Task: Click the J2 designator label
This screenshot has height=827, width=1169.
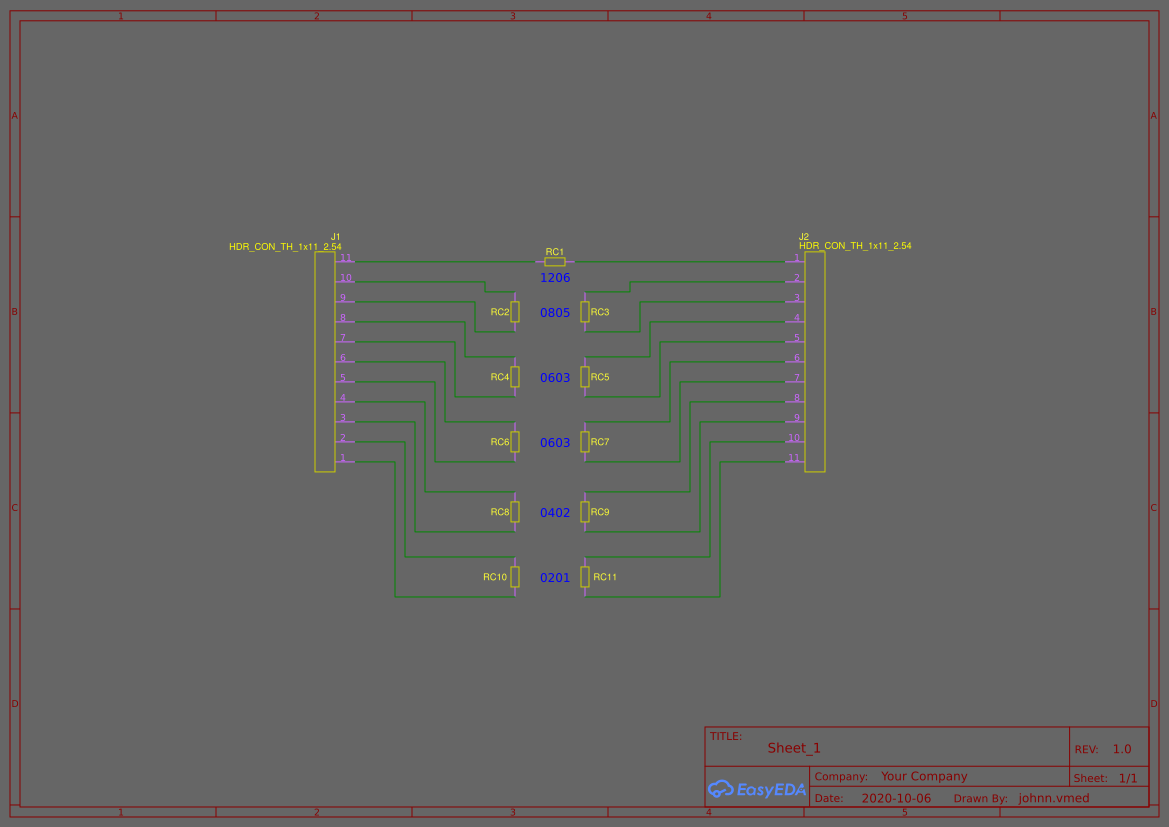Action: [x=804, y=236]
